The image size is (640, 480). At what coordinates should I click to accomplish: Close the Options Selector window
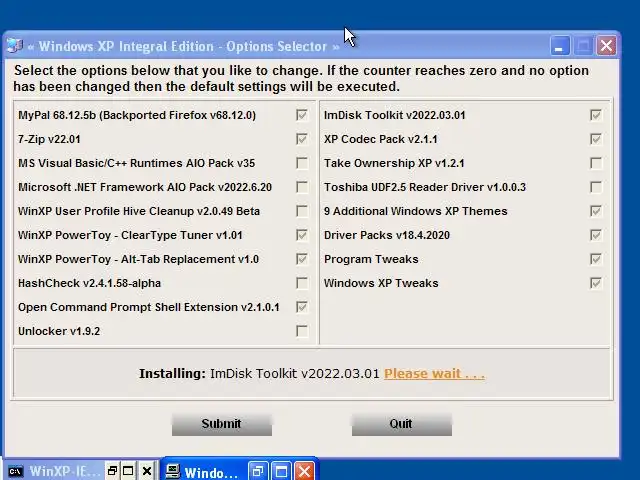606,46
